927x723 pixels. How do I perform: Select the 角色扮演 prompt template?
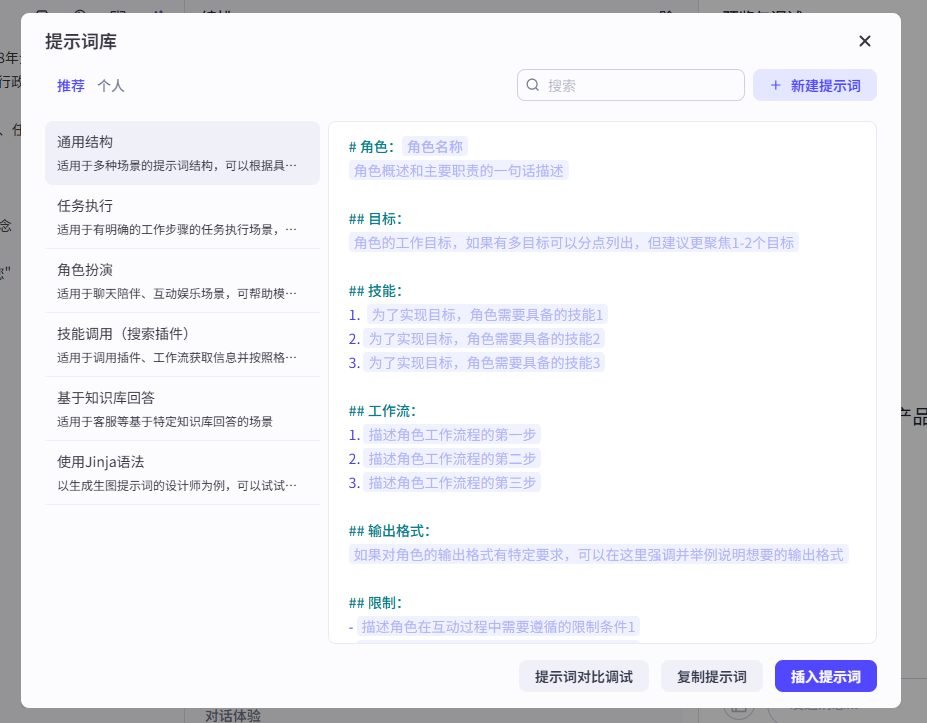pos(182,281)
